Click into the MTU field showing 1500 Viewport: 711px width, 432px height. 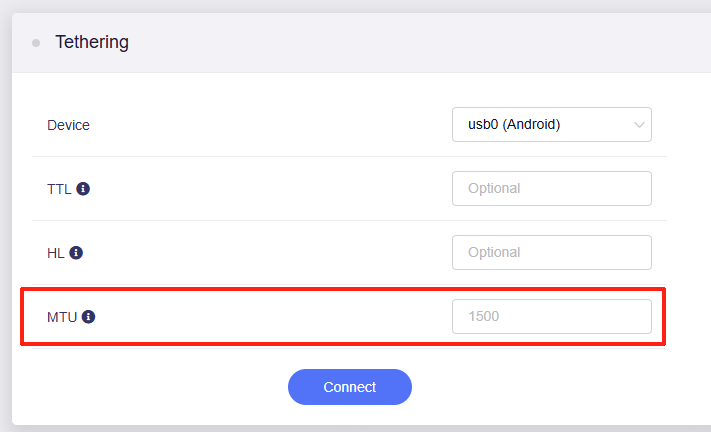click(551, 317)
